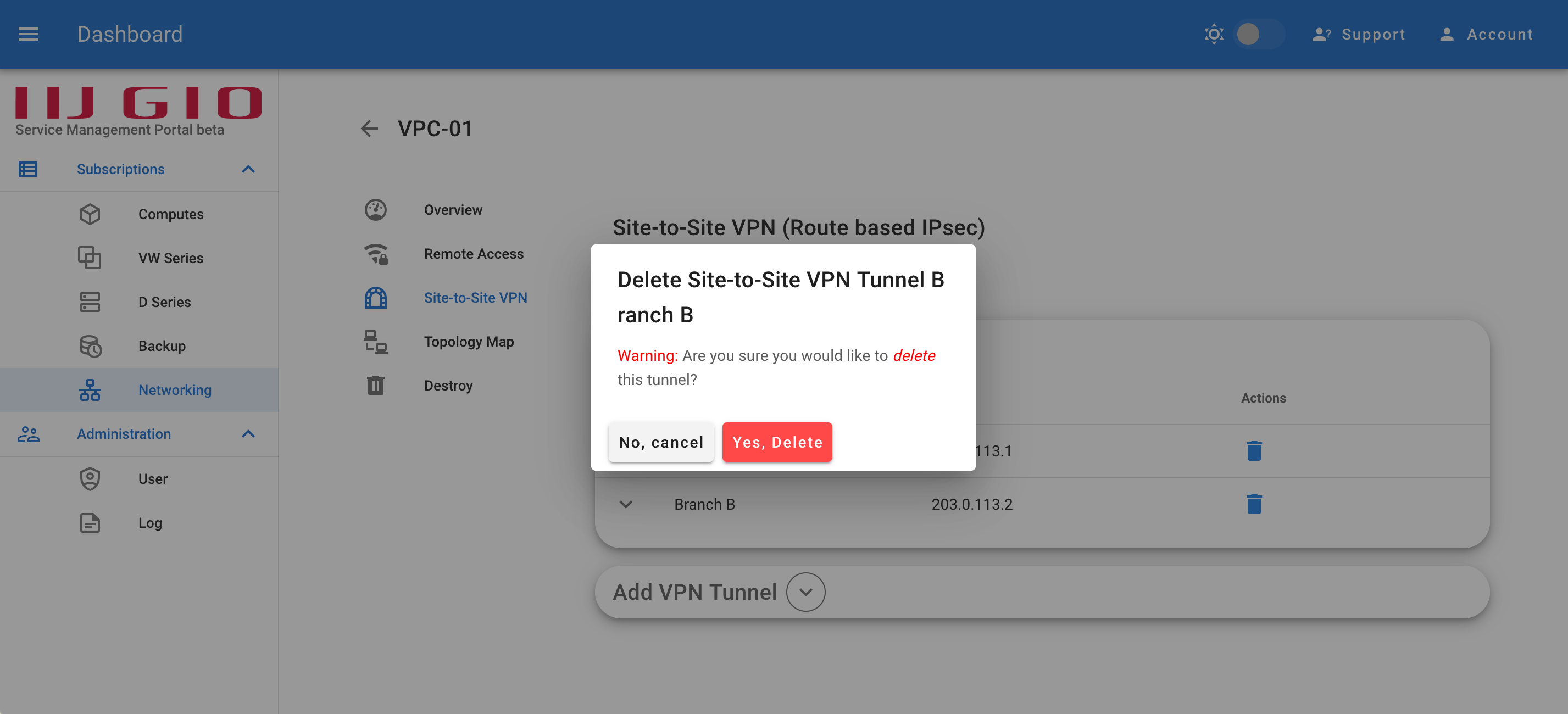The height and width of the screenshot is (714, 1568).
Task: Select the Overview dashboard gauge icon
Action: click(376, 210)
